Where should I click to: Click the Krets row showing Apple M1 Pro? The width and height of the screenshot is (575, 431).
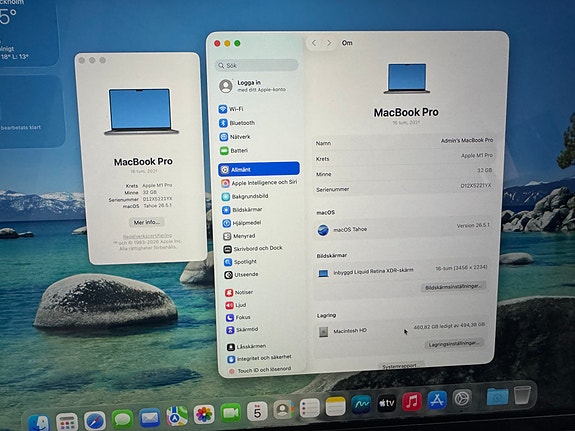pyautogui.click(x=404, y=157)
